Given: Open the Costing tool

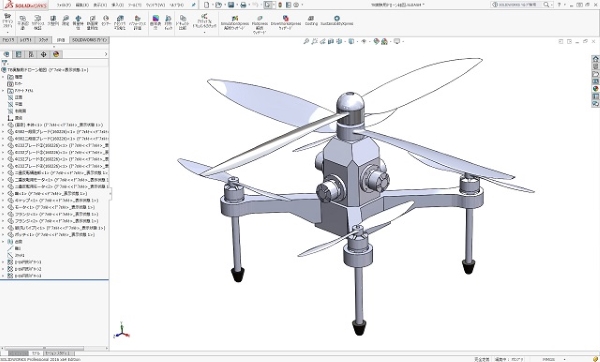Looking at the screenshot, I should coord(311,20).
